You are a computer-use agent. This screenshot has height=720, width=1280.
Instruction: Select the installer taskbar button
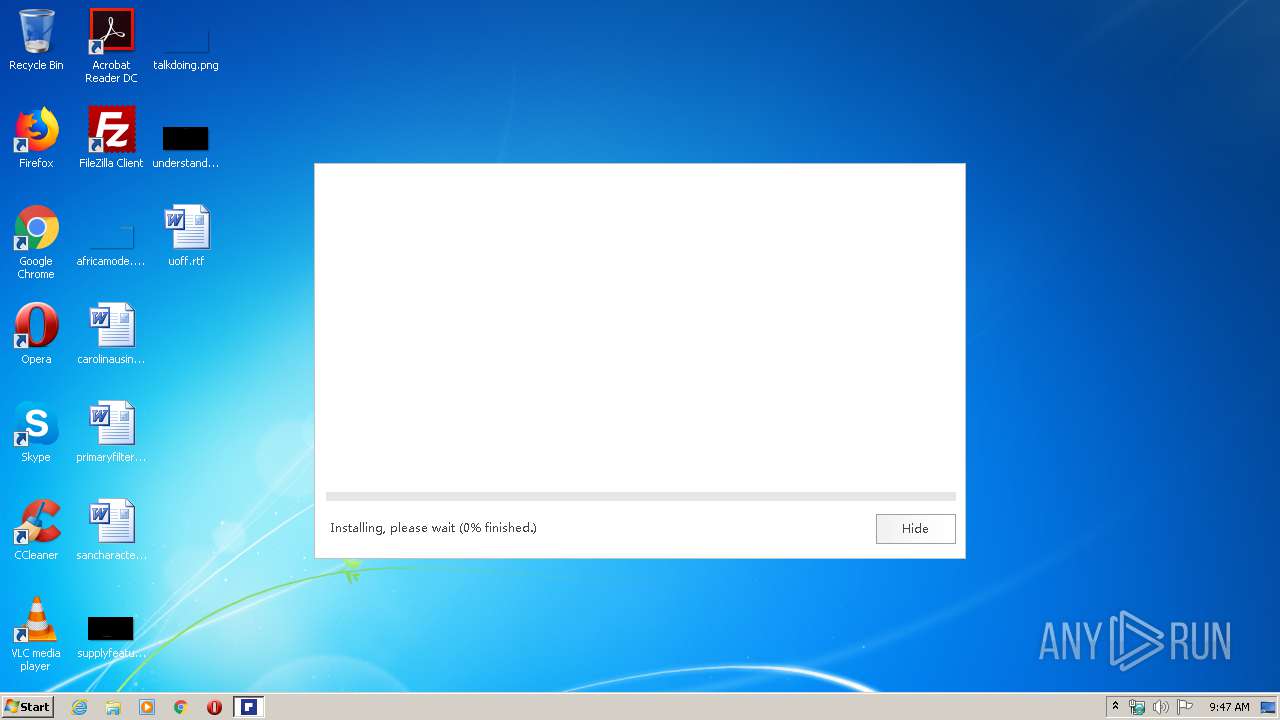[249, 707]
